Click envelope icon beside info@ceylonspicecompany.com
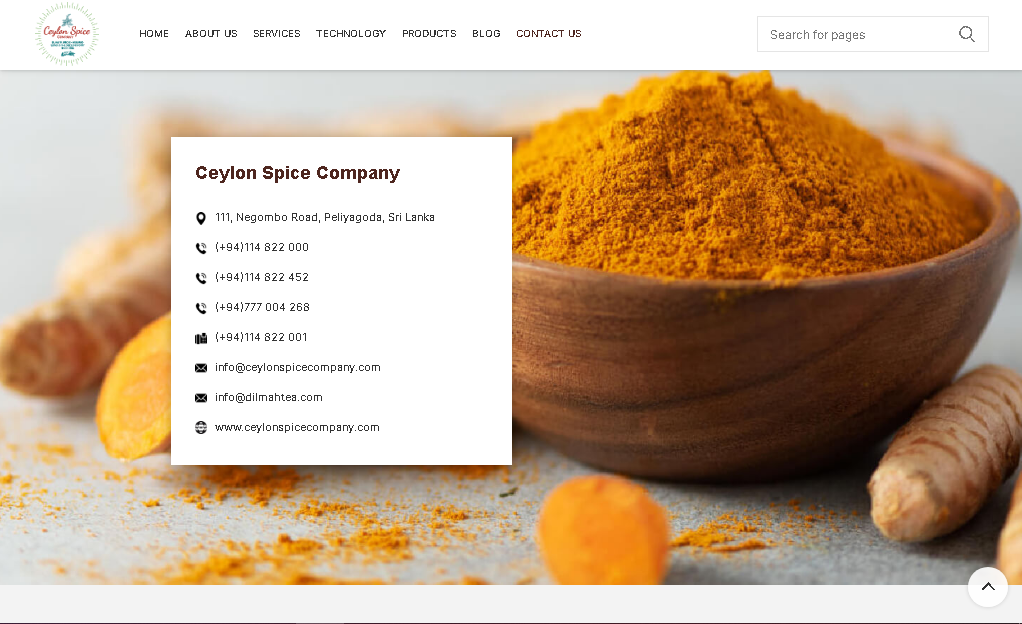This screenshot has height=624, width=1022. [x=201, y=368]
